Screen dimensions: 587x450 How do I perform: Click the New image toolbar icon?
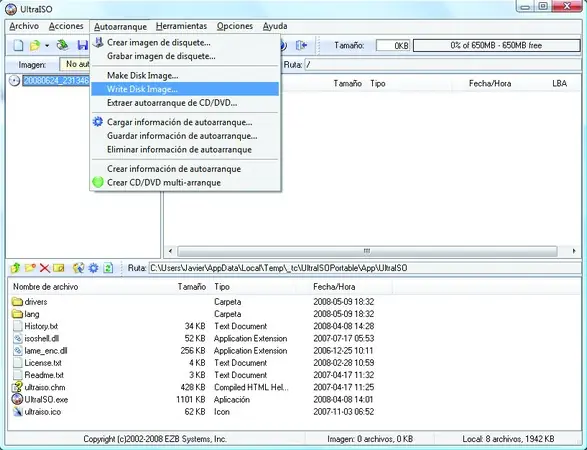18,45
